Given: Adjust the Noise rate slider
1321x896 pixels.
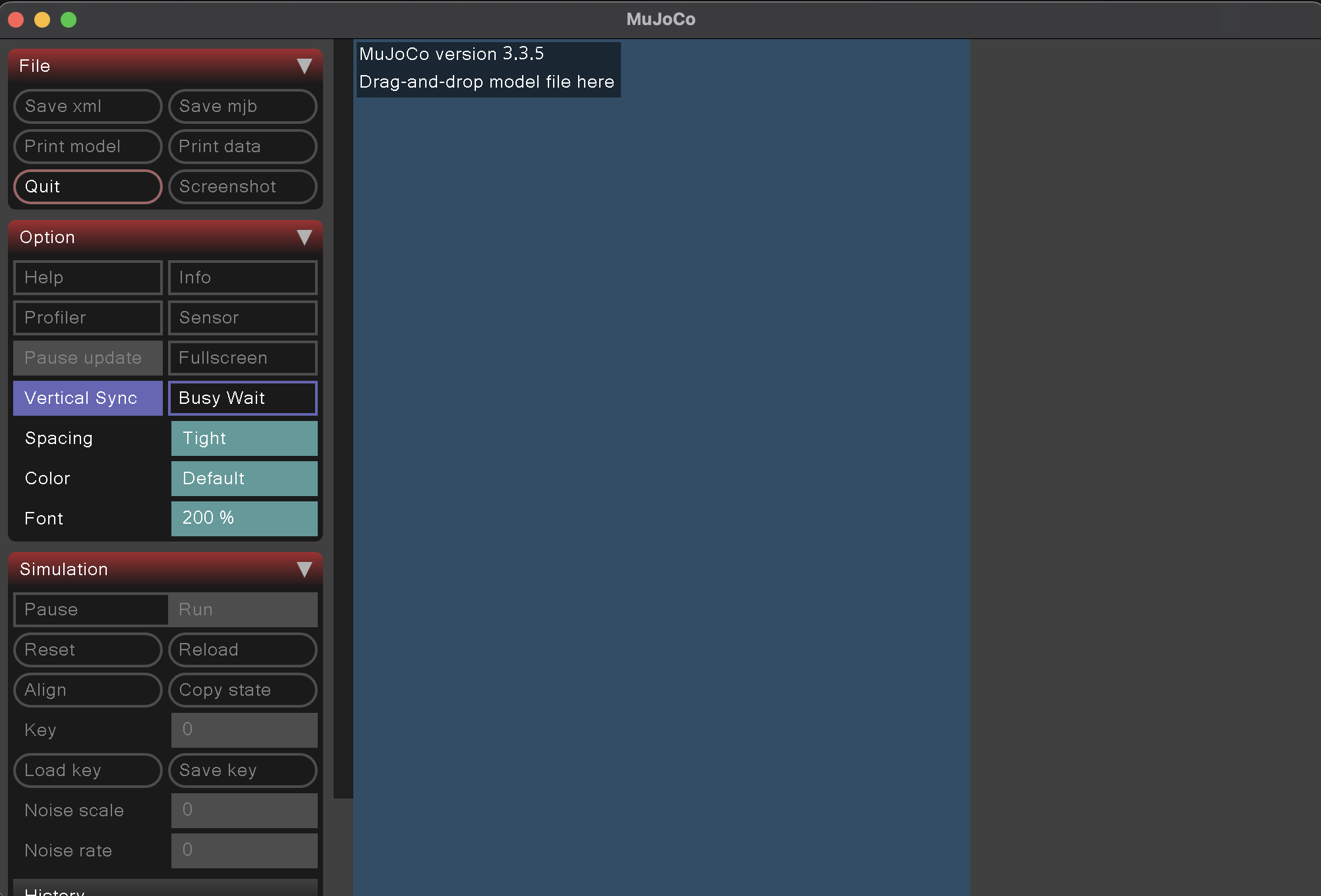Looking at the screenshot, I should click(245, 851).
